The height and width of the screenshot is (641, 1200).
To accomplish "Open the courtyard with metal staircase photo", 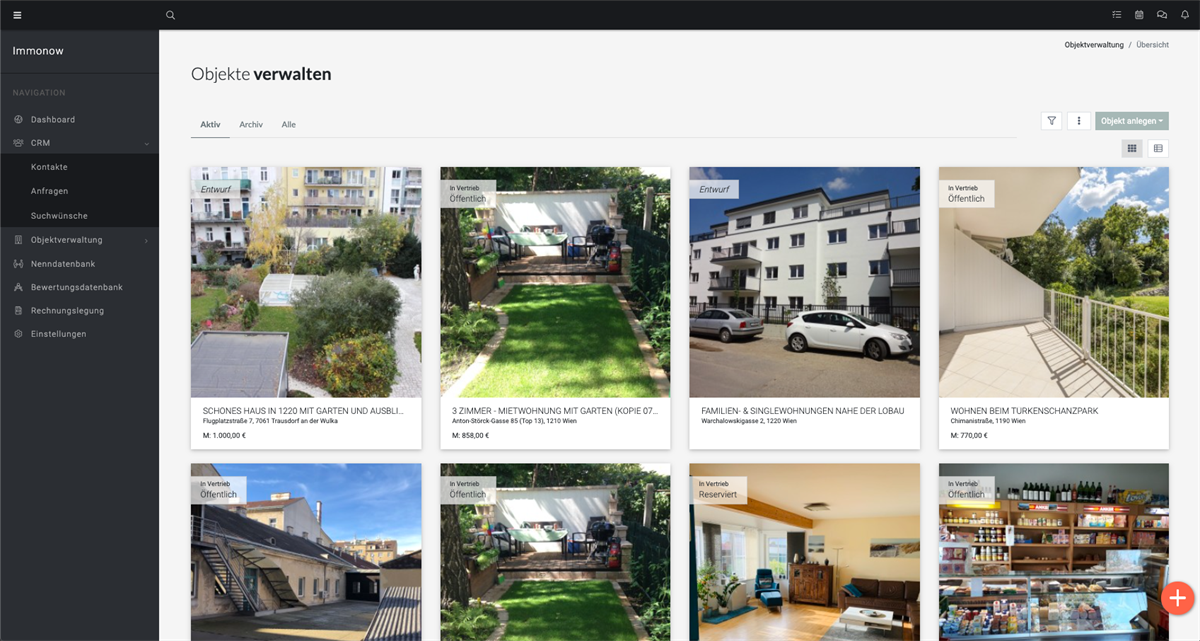I will point(306,552).
